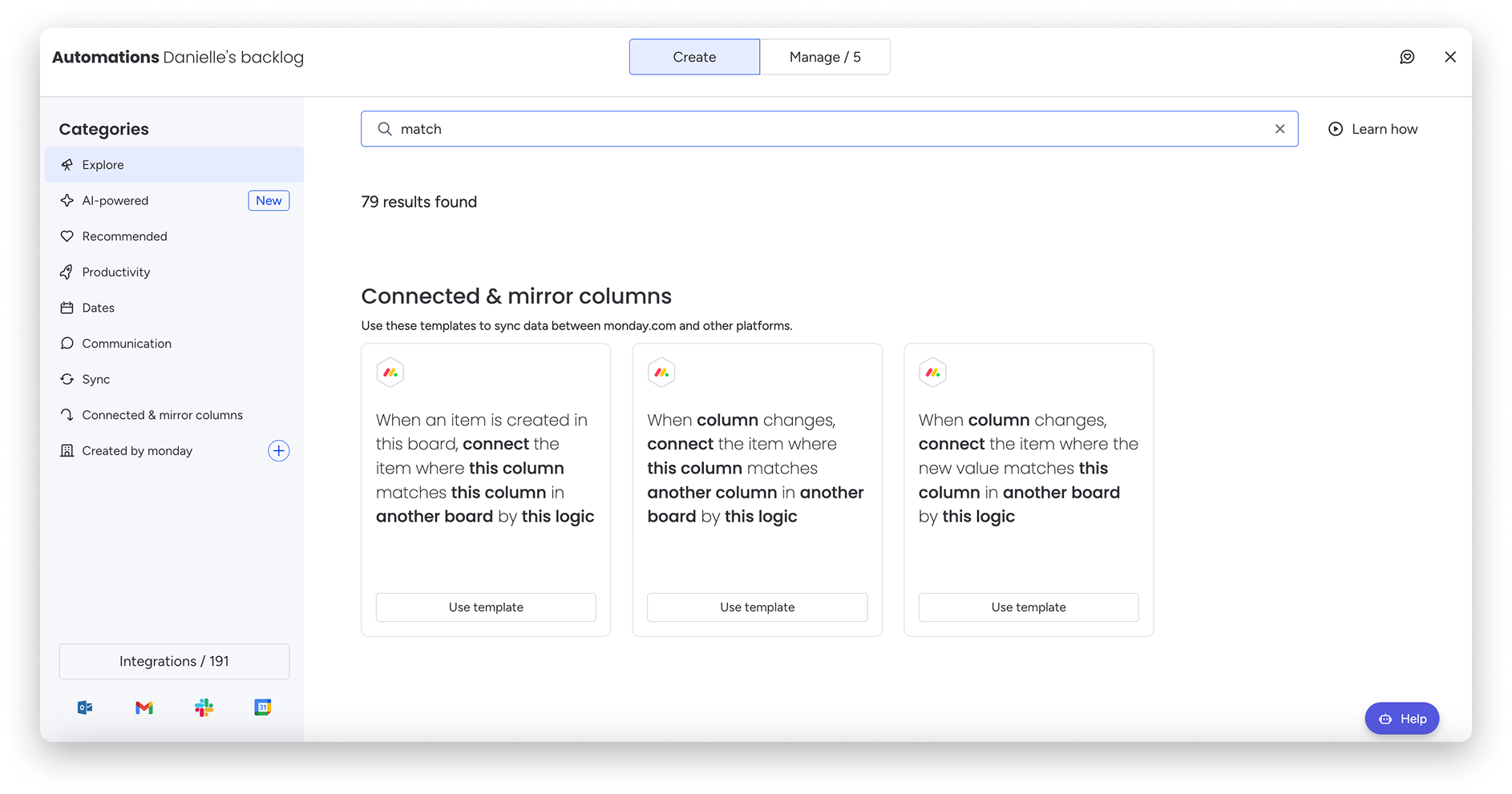1512x794 pixels.
Task: Click monday logo on 'new value matches' card
Action: pyautogui.click(x=933, y=373)
